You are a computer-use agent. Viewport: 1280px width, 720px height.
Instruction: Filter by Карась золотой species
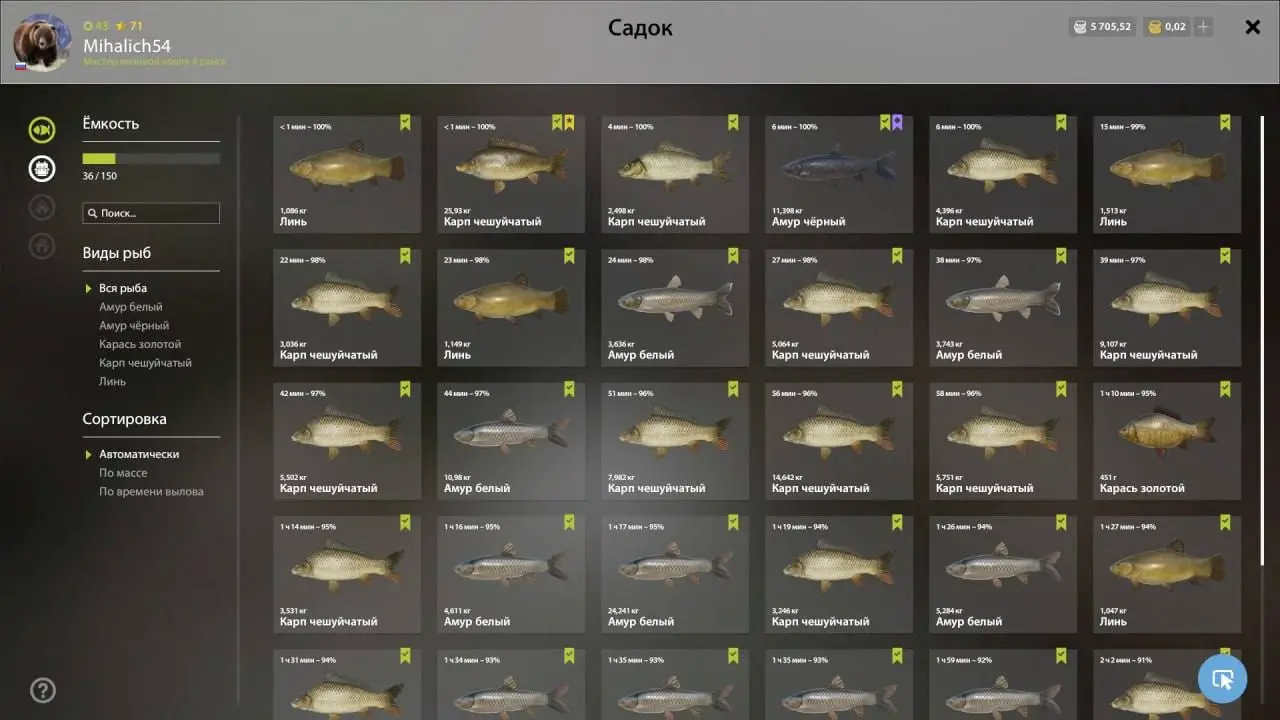[140, 344]
